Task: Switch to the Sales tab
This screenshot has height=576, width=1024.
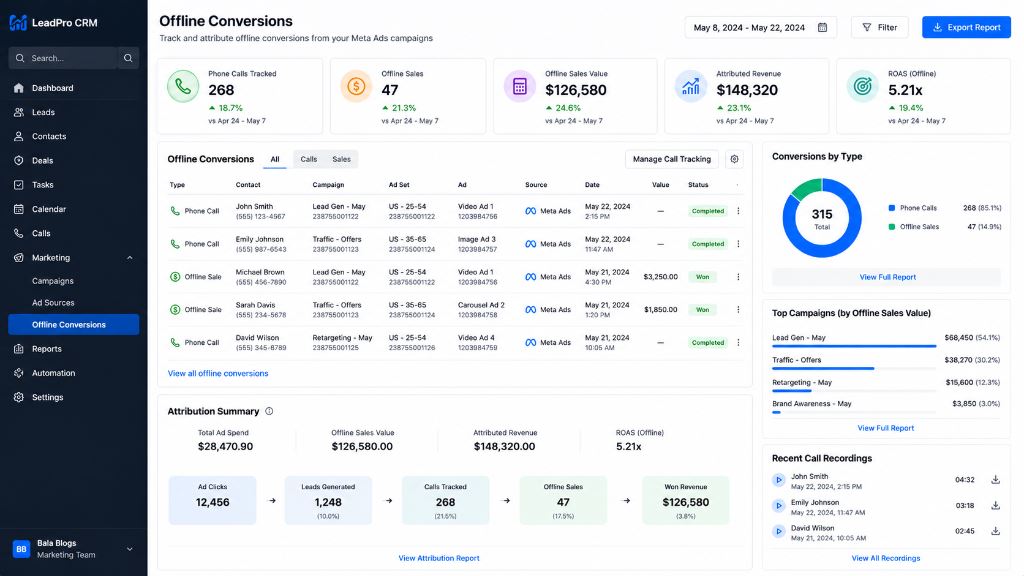Action: click(x=342, y=159)
